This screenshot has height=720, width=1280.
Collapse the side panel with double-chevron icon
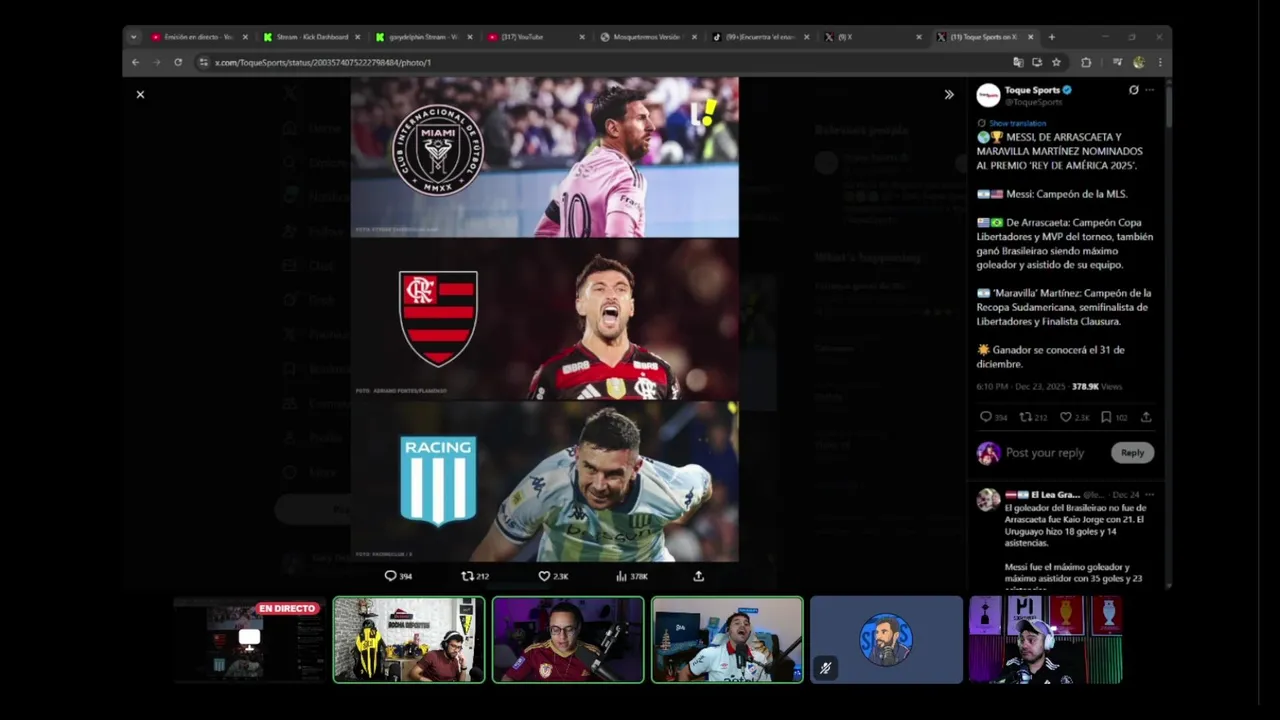949,94
